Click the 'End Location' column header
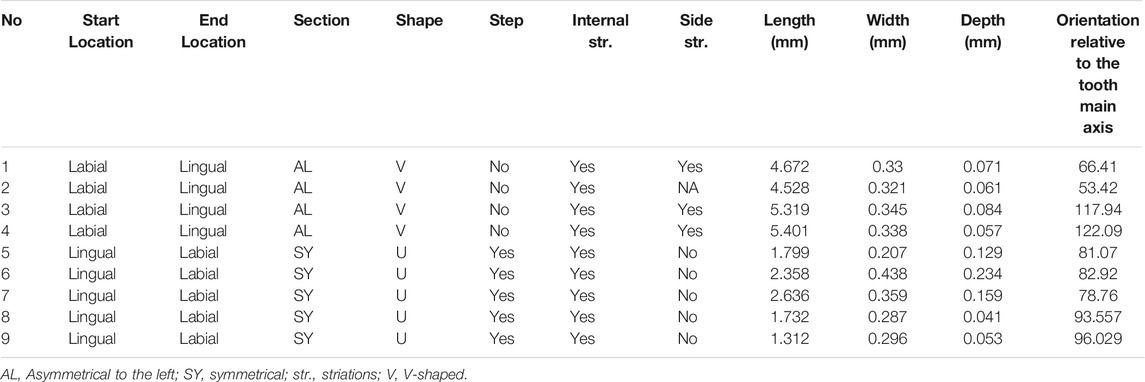 pos(213,31)
